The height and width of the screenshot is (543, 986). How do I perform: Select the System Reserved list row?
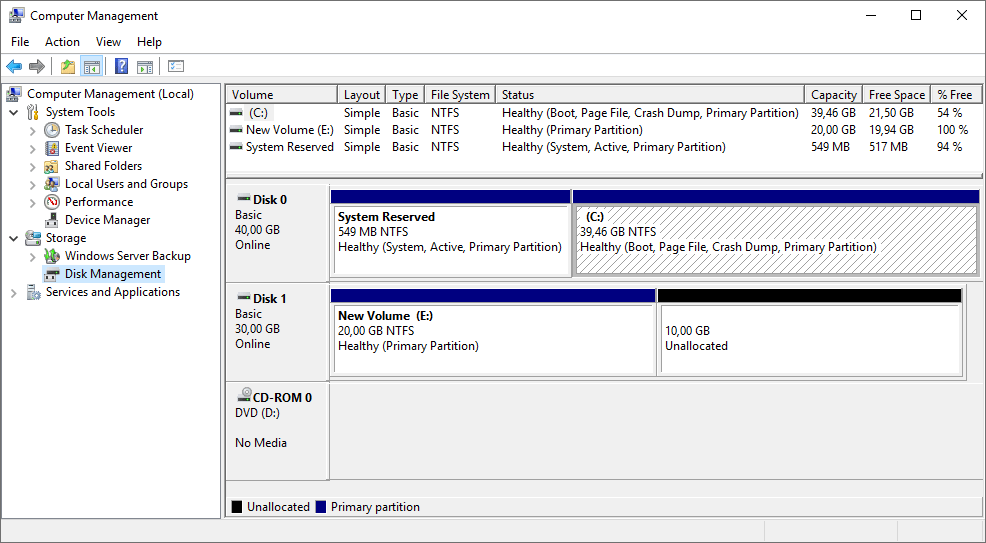tap(604, 147)
